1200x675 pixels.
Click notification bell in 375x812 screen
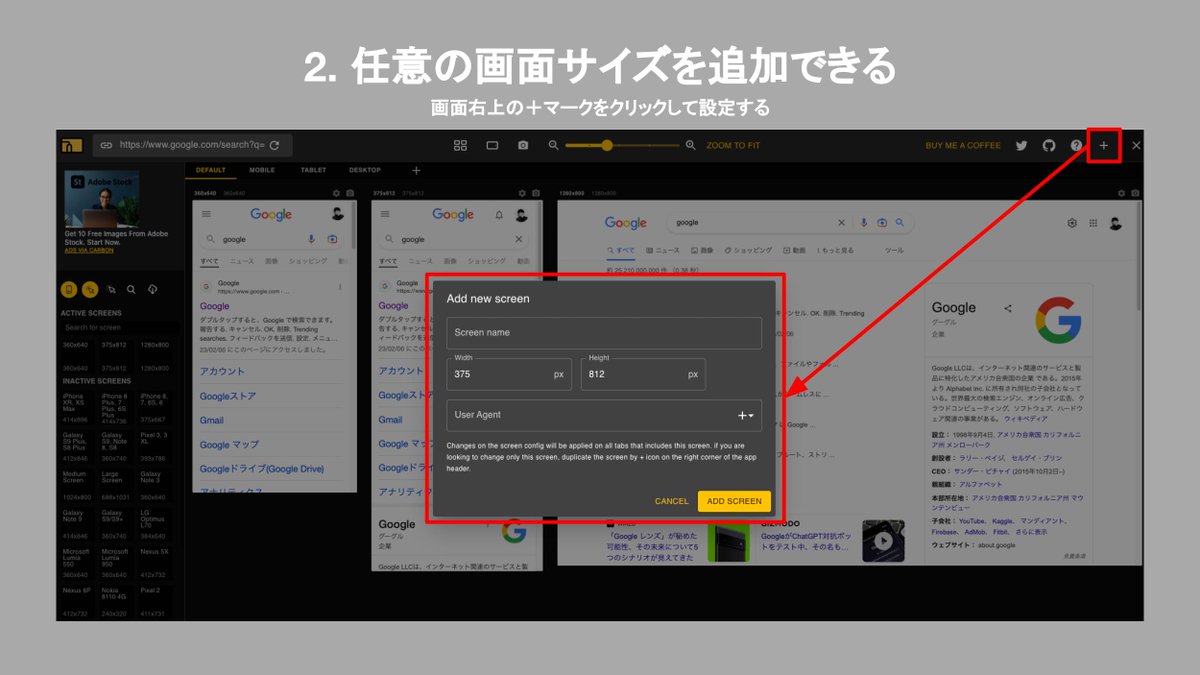point(499,215)
